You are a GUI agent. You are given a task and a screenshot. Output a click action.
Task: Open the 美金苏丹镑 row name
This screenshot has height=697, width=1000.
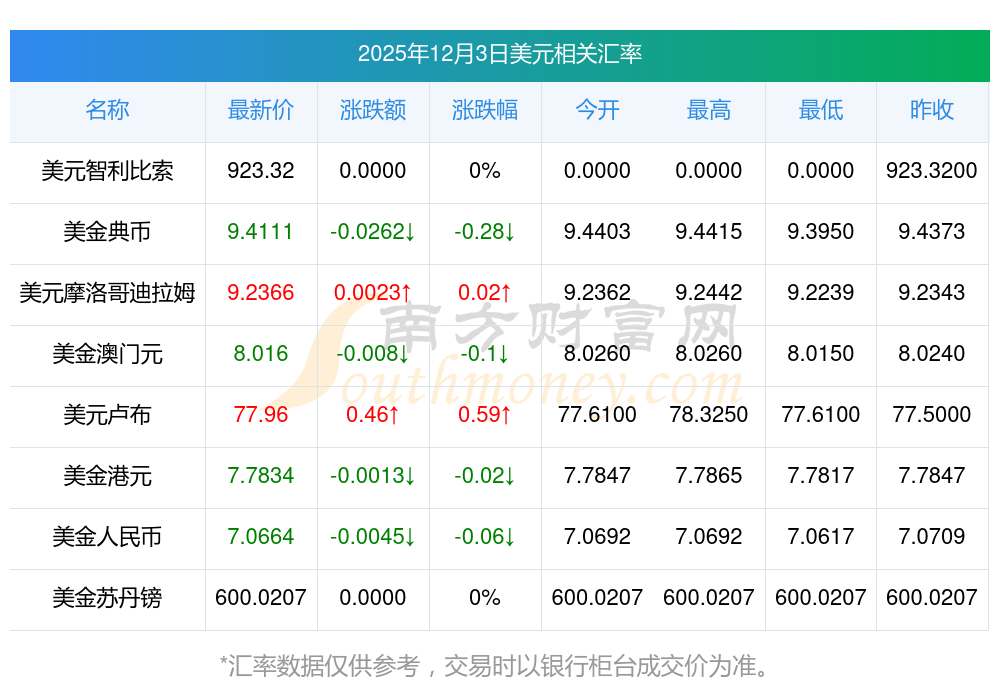click(107, 598)
